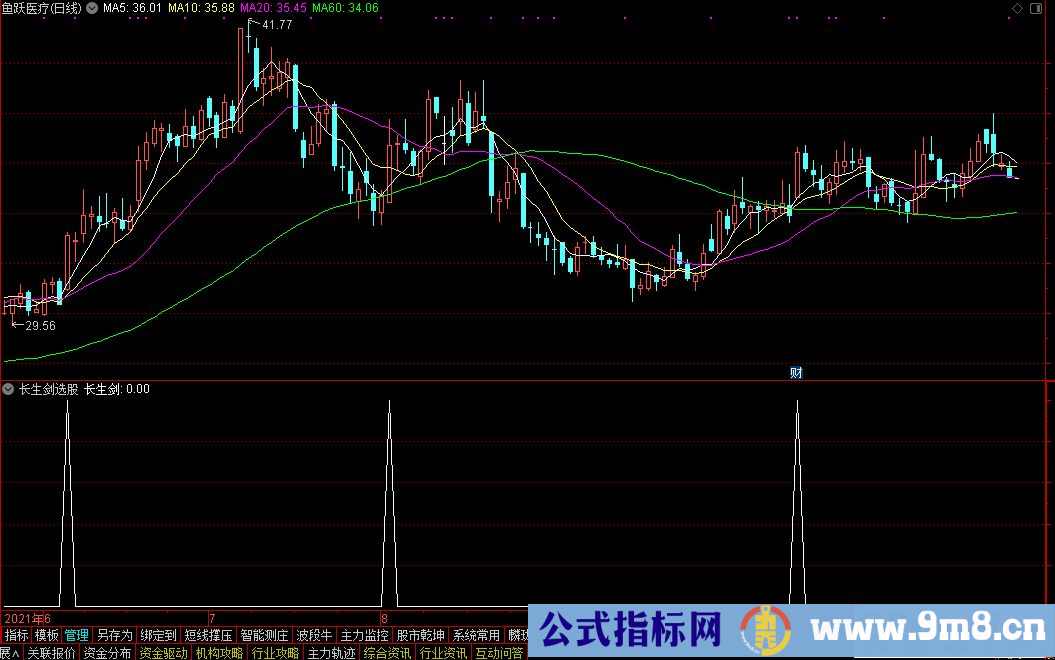Select the 股市乾坤 indicator tab

click(x=421, y=635)
